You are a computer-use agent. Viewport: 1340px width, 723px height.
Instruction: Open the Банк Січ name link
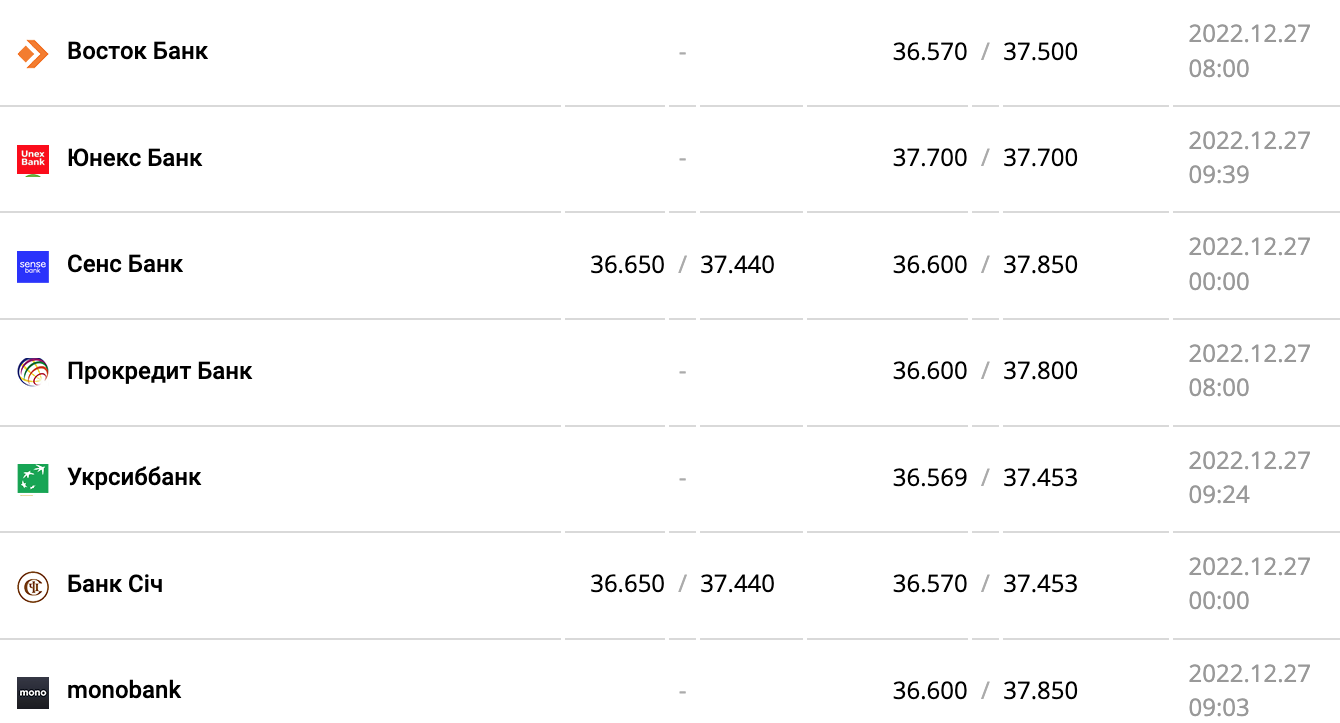click(x=115, y=584)
